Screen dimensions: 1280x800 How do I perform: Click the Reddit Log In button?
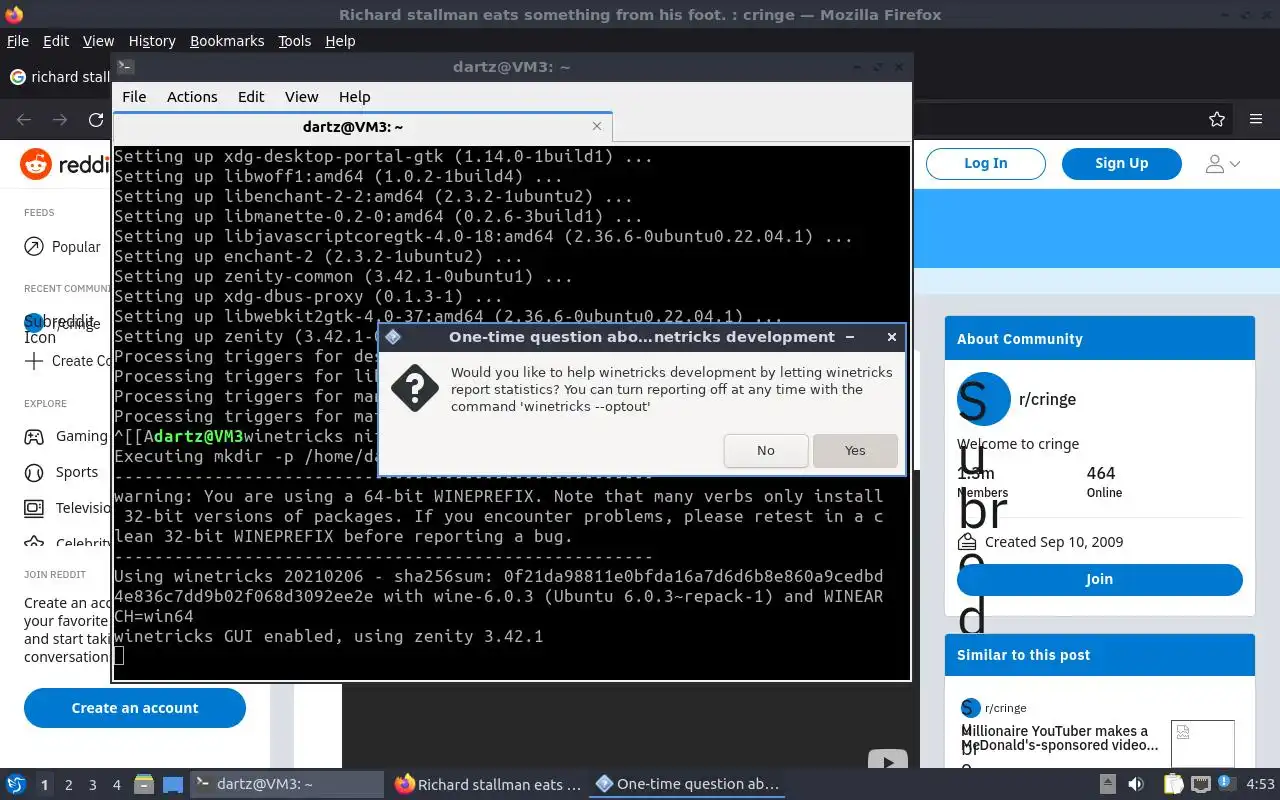coord(986,163)
